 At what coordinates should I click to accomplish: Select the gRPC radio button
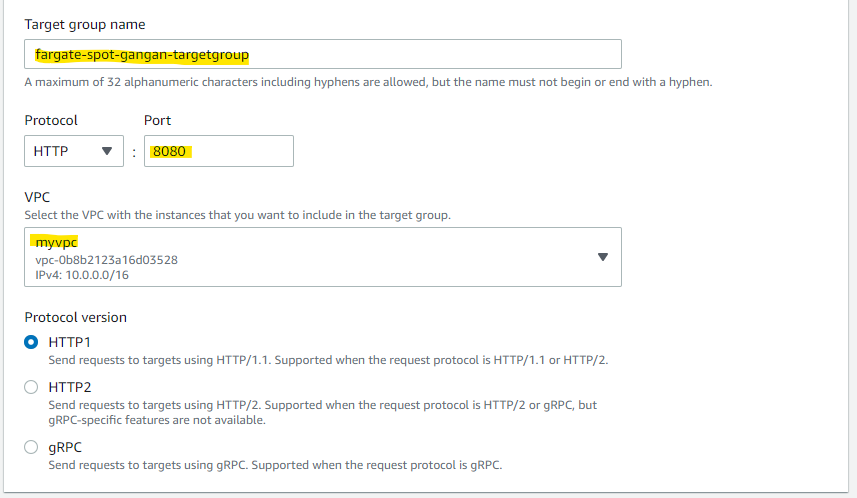[x=31, y=447]
